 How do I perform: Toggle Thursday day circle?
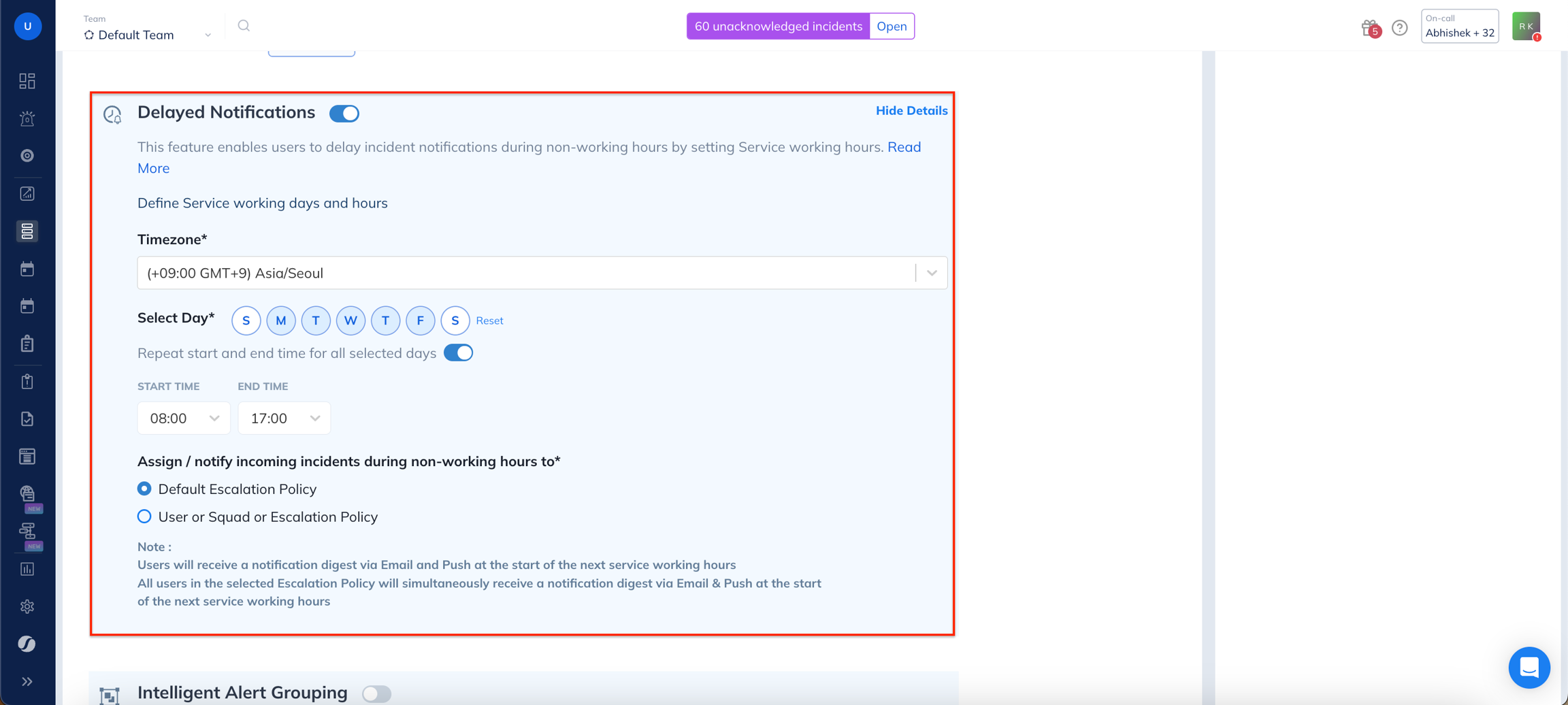[385, 321]
